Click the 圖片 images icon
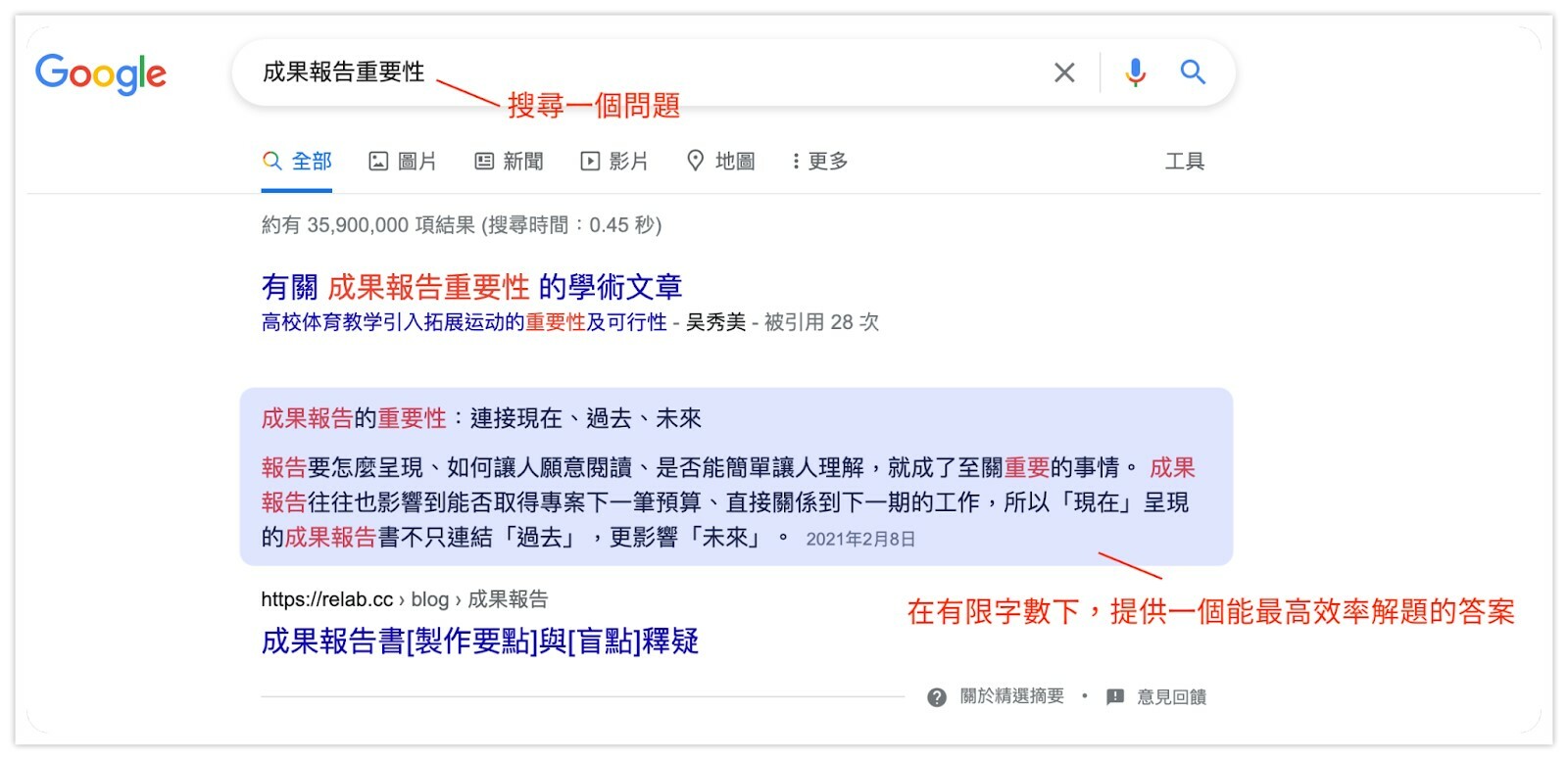The image size is (1568, 760). (x=378, y=162)
